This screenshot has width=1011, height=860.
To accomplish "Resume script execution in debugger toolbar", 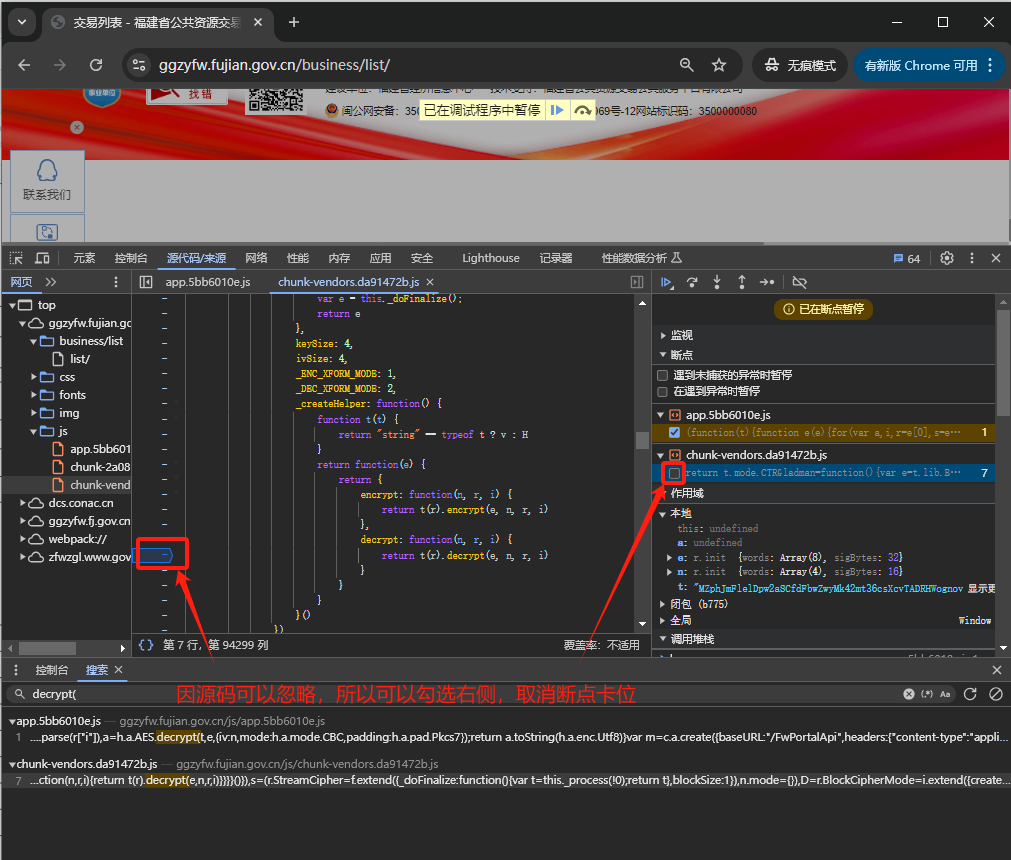I will point(667,283).
